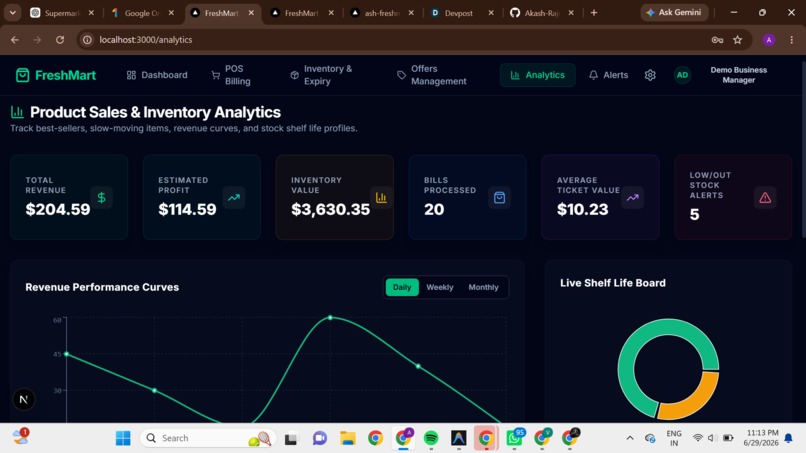This screenshot has height=453, width=806.
Task: Click the $204.59 total revenue value
Action: coord(58,209)
